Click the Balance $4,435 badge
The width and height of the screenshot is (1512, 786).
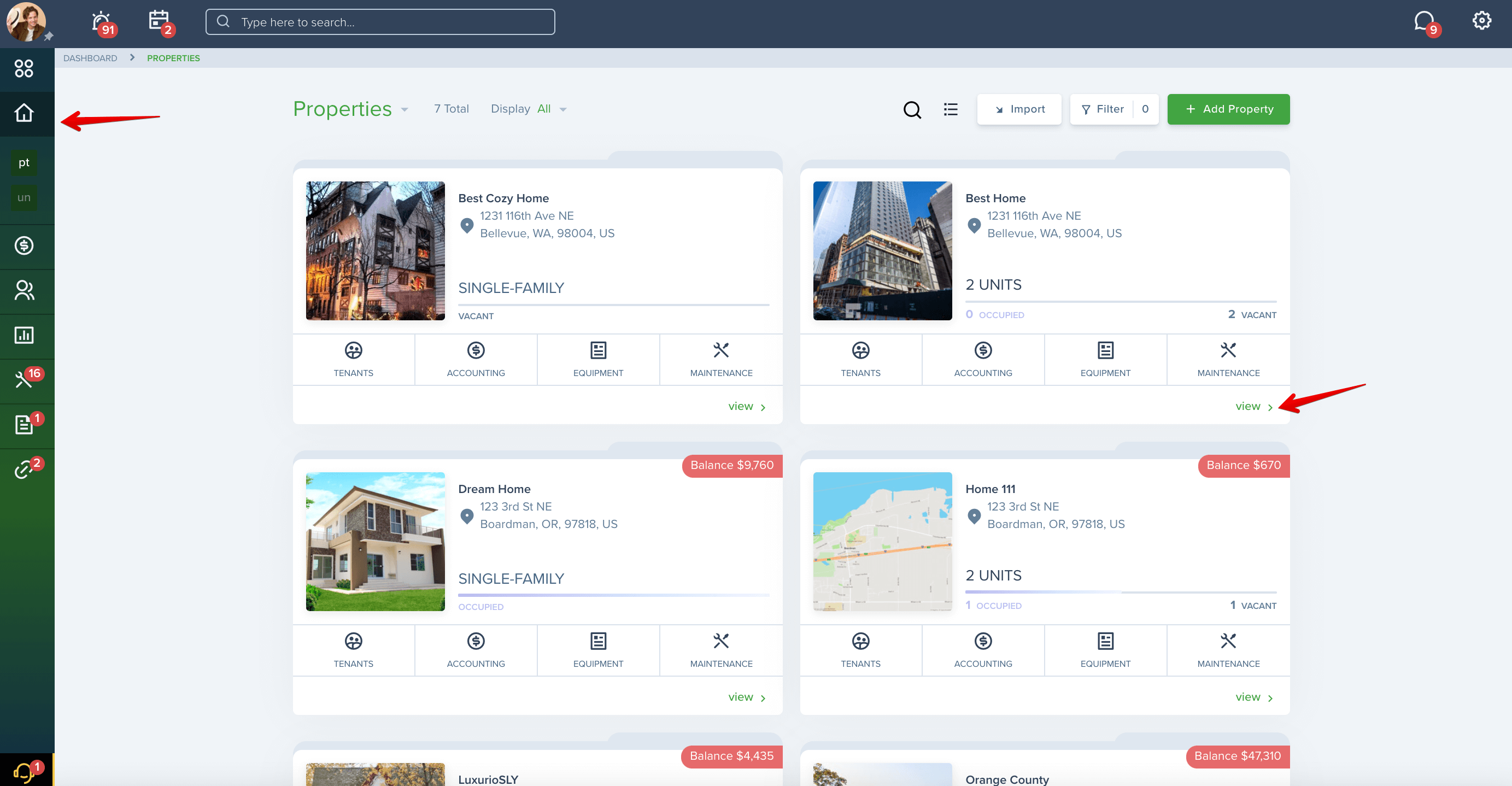click(x=731, y=756)
